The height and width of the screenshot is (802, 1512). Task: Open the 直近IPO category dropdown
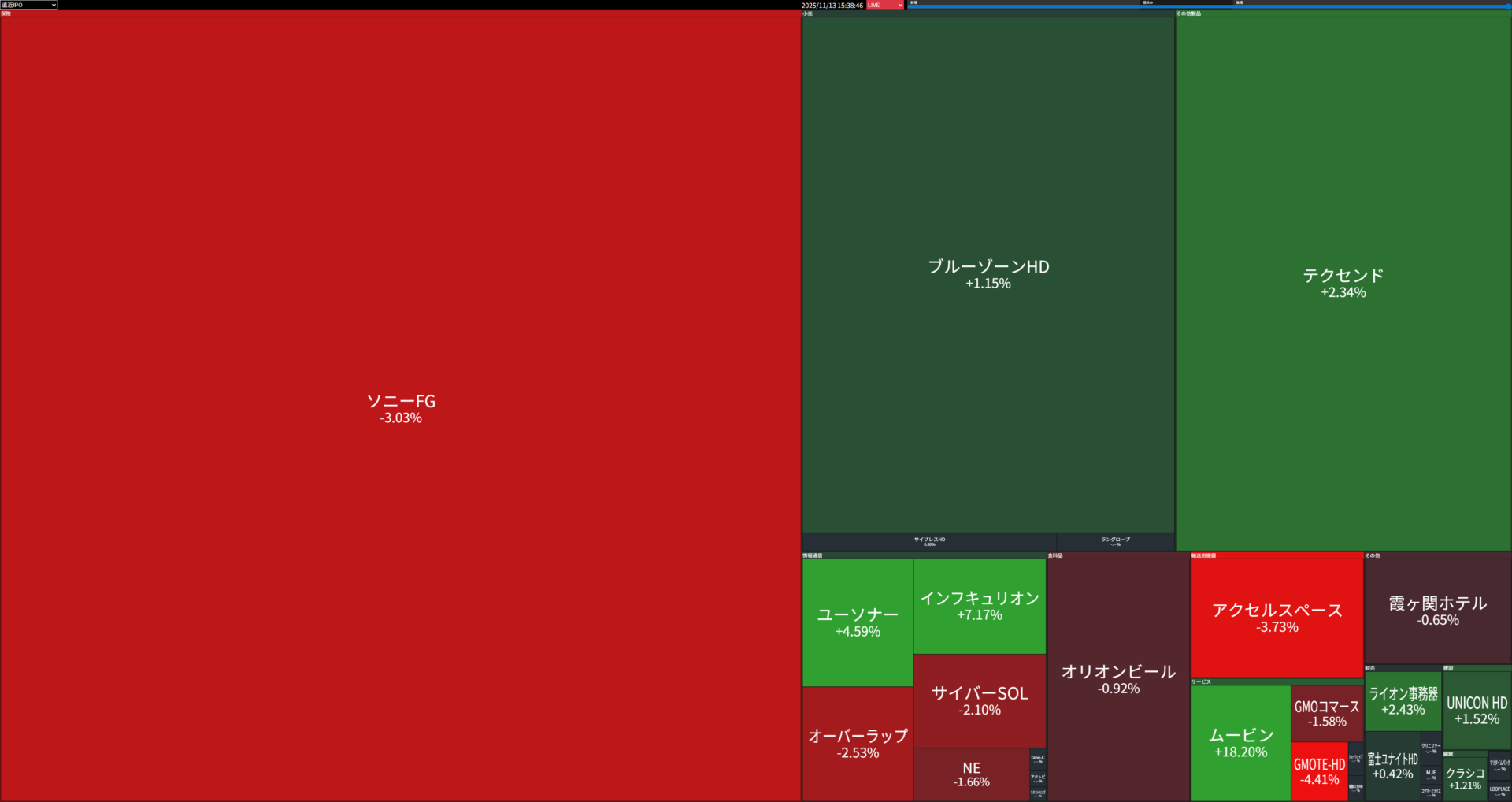29,5
